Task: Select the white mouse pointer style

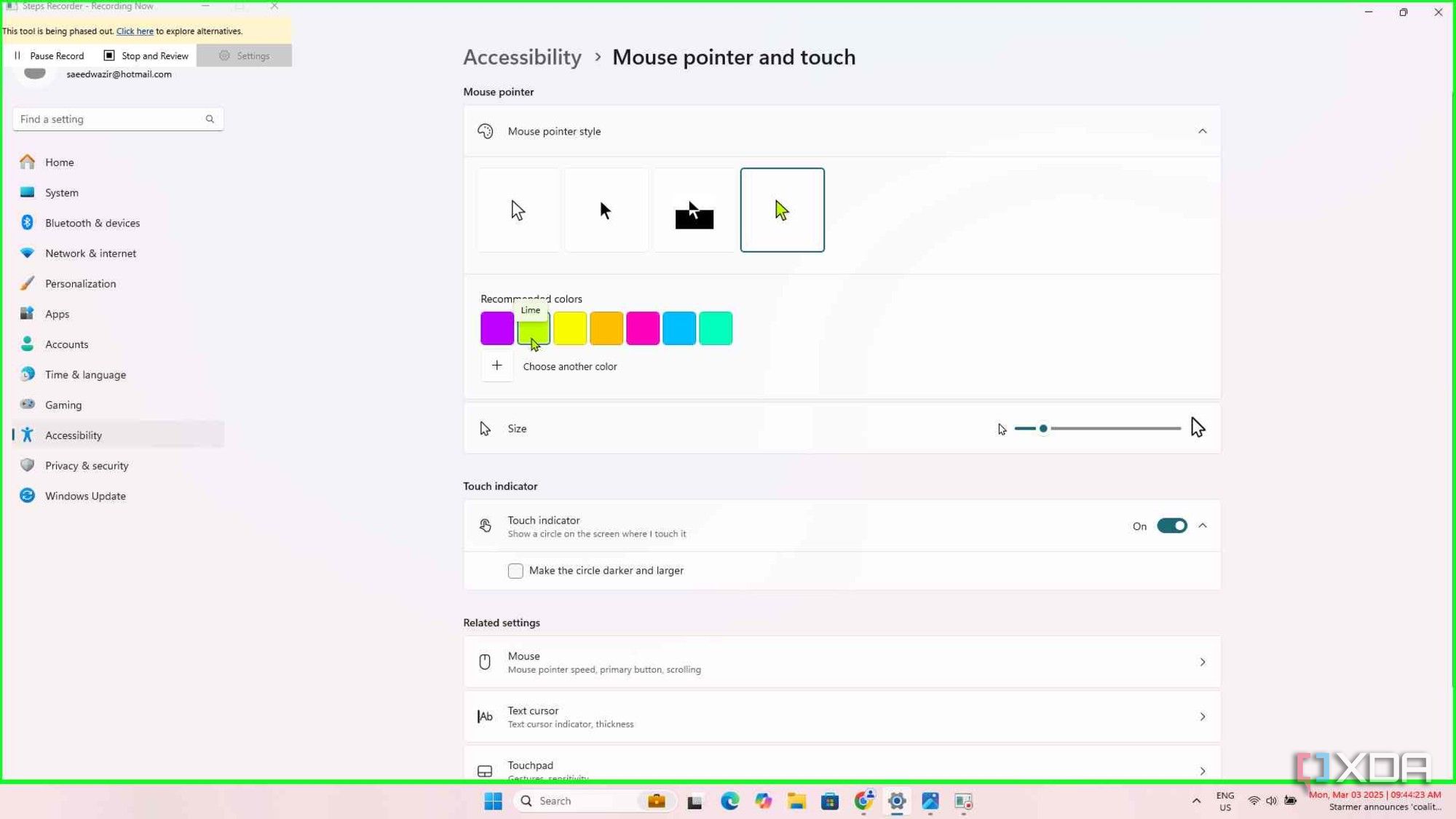Action: pyautogui.click(x=518, y=210)
